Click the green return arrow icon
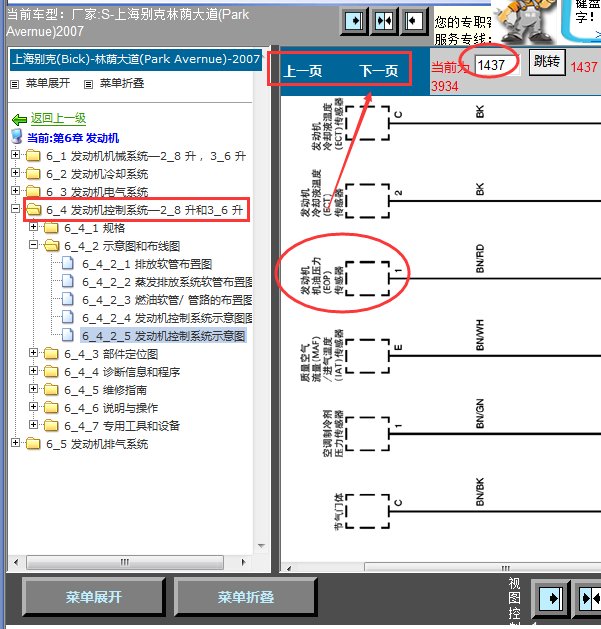 [19, 119]
